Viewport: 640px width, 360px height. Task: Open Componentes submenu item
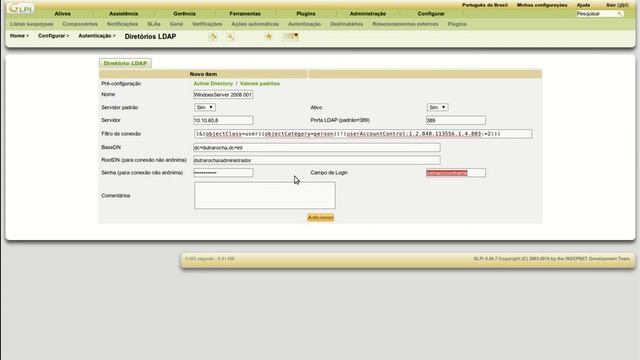(80, 24)
